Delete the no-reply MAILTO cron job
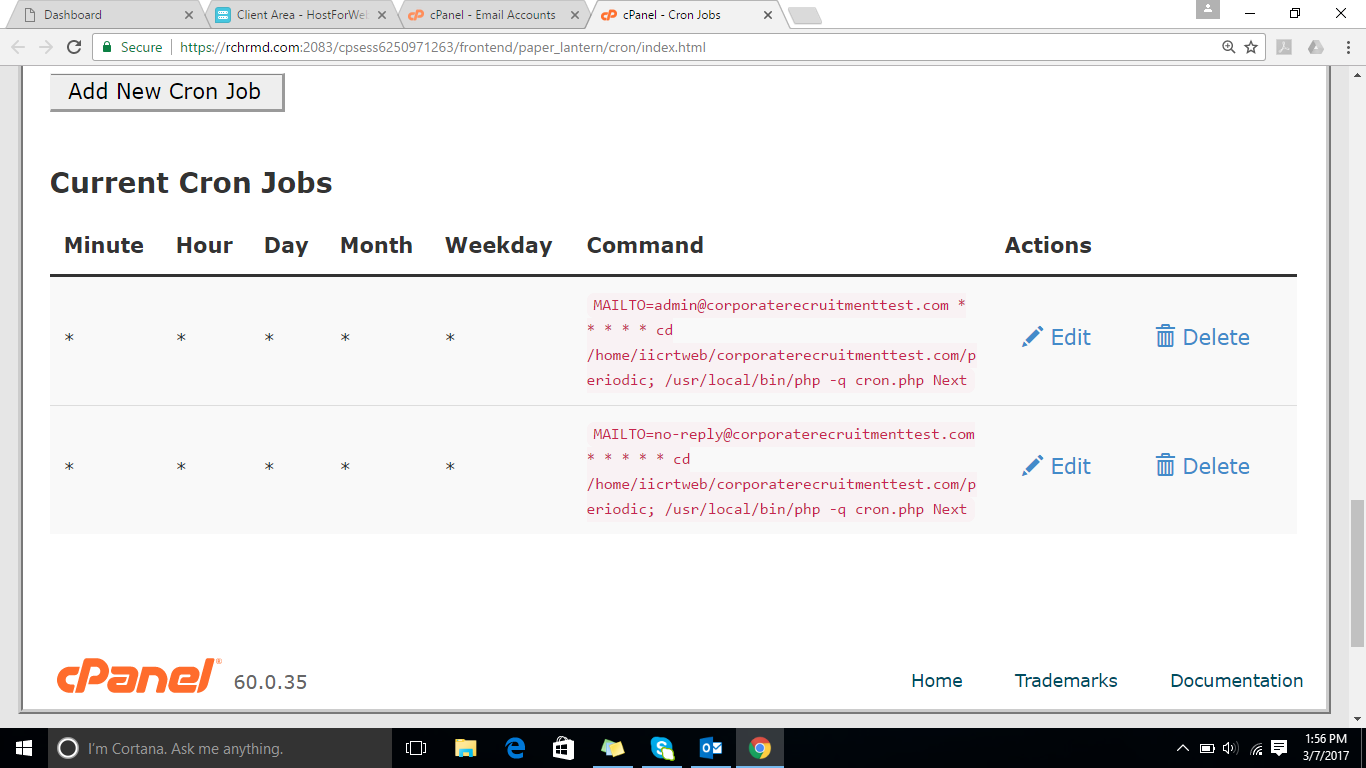This screenshot has width=1366, height=768. (1203, 466)
